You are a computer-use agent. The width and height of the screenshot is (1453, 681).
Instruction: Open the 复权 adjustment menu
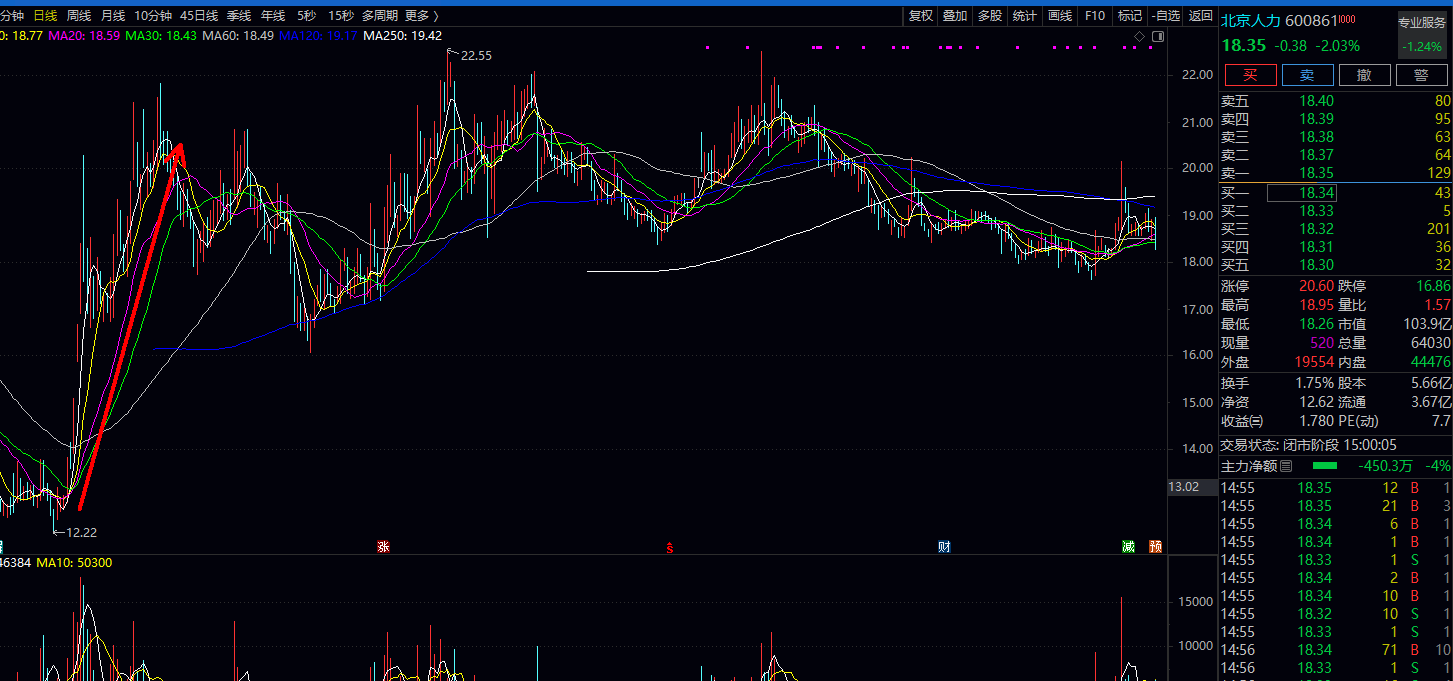(x=921, y=16)
